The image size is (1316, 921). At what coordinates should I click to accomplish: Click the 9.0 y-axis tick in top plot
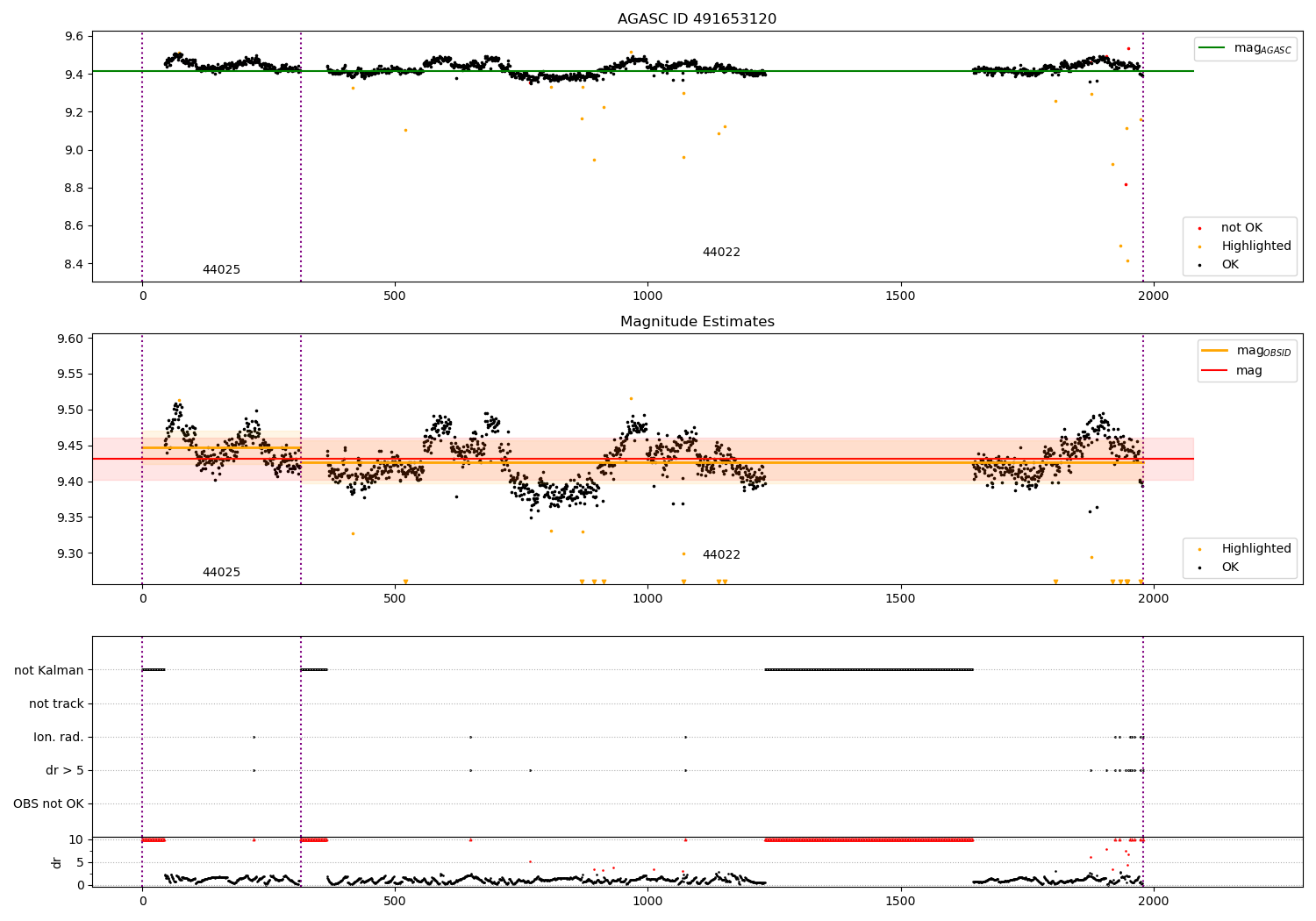(x=74, y=151)
